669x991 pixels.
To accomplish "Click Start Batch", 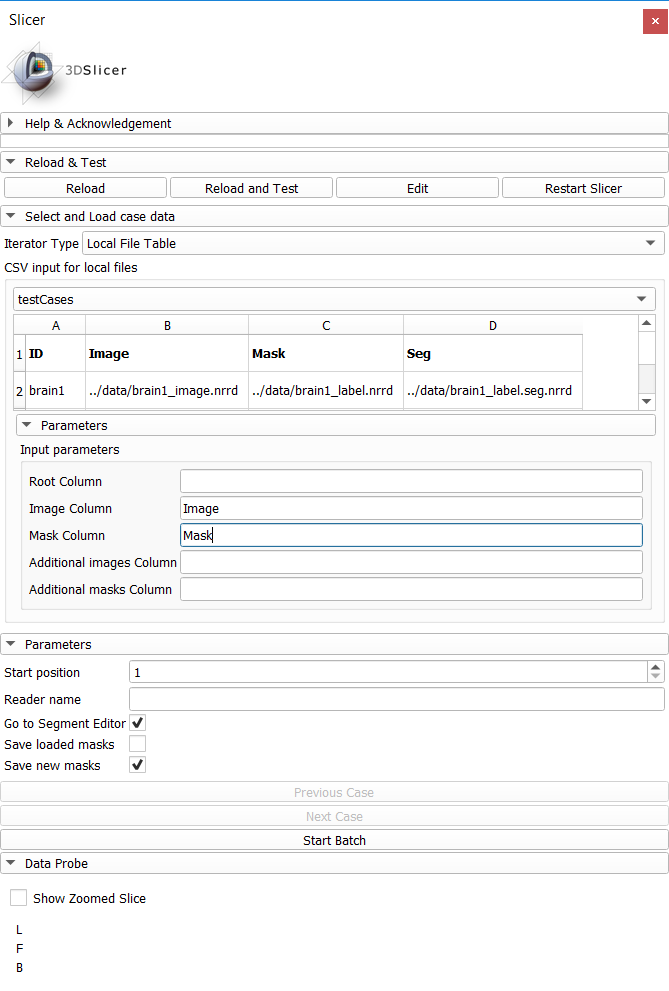I will [334, 840].
